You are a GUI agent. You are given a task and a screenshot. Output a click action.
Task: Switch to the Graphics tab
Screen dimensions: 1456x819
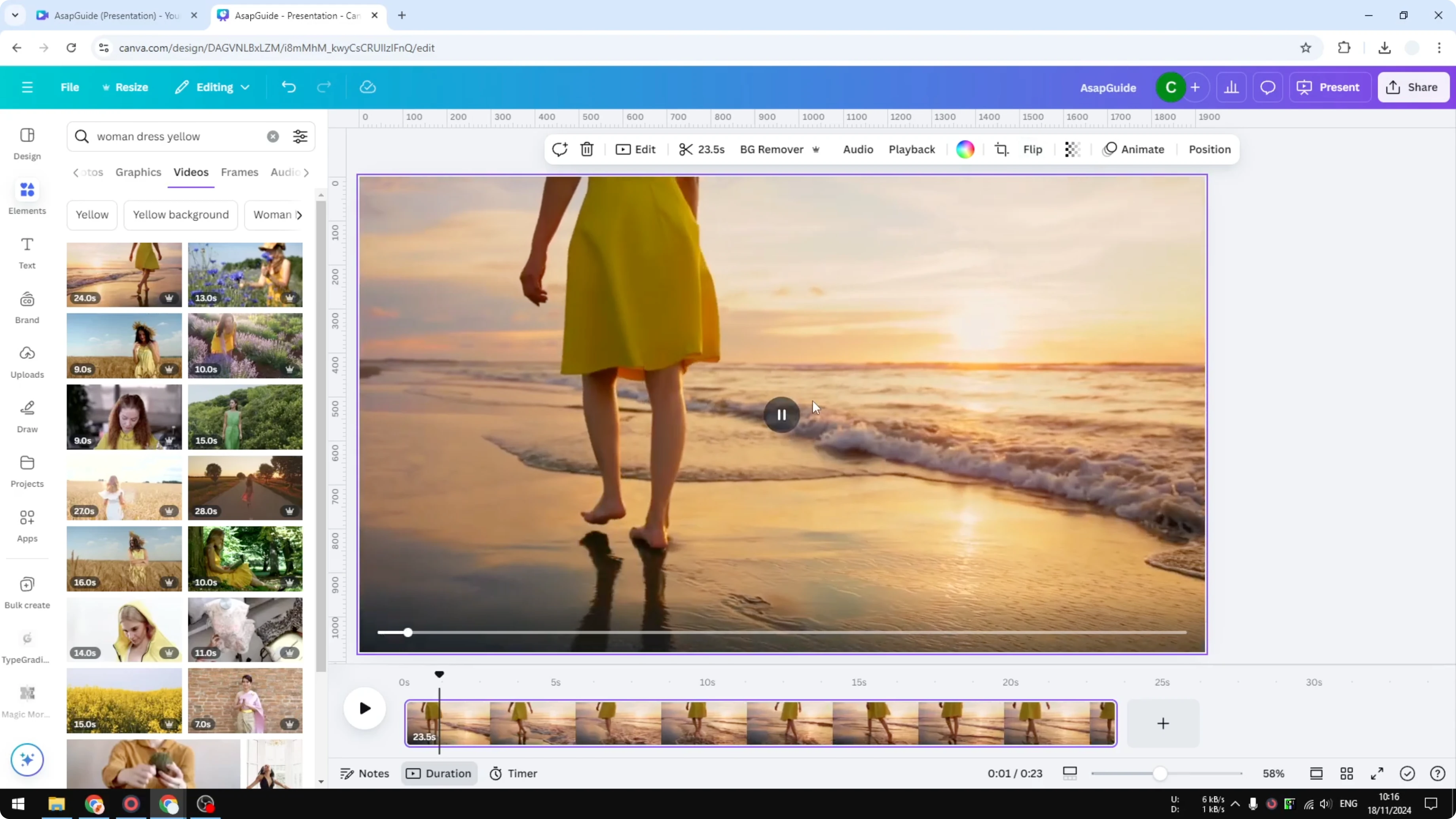138,173
